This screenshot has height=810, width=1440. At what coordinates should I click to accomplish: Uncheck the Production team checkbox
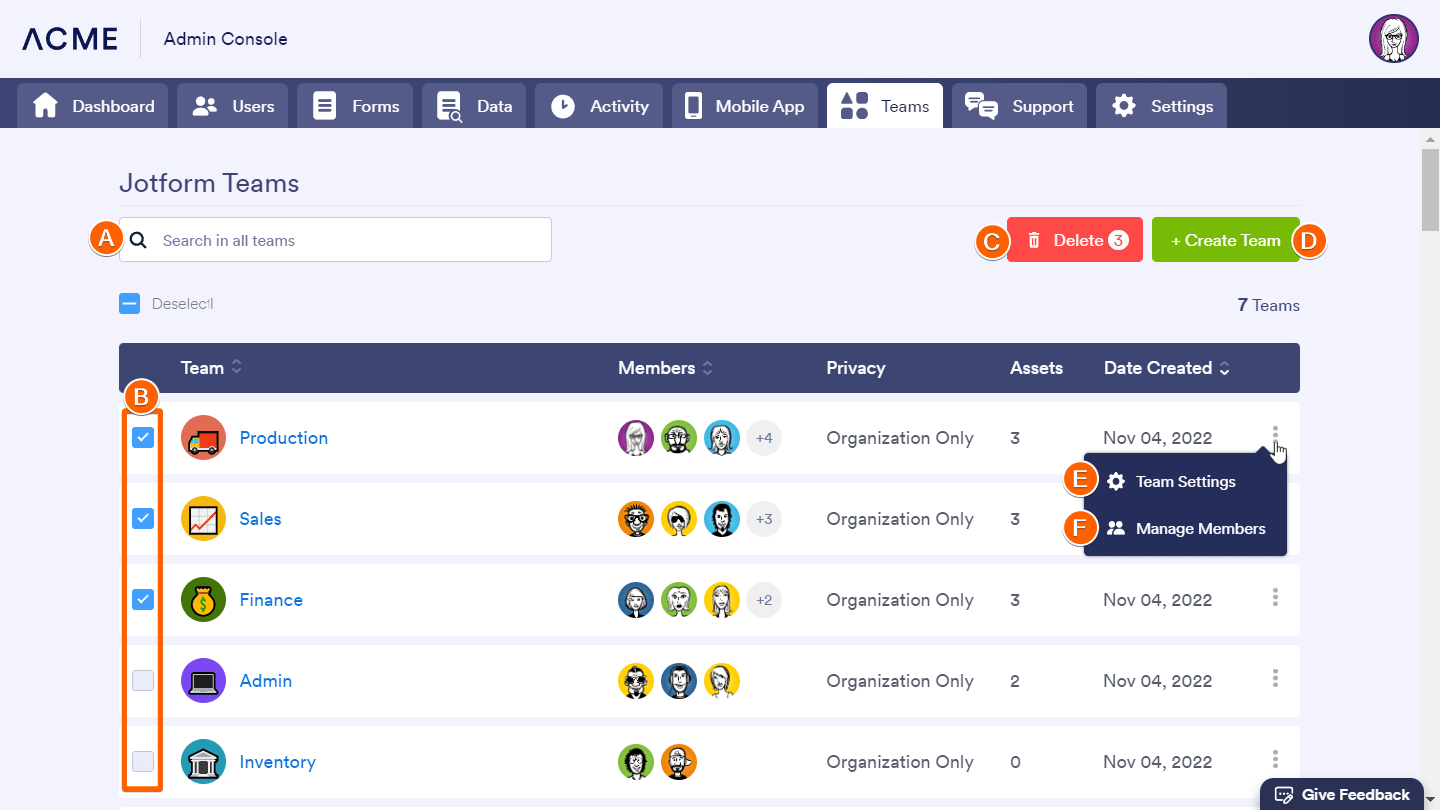point(143,437)
